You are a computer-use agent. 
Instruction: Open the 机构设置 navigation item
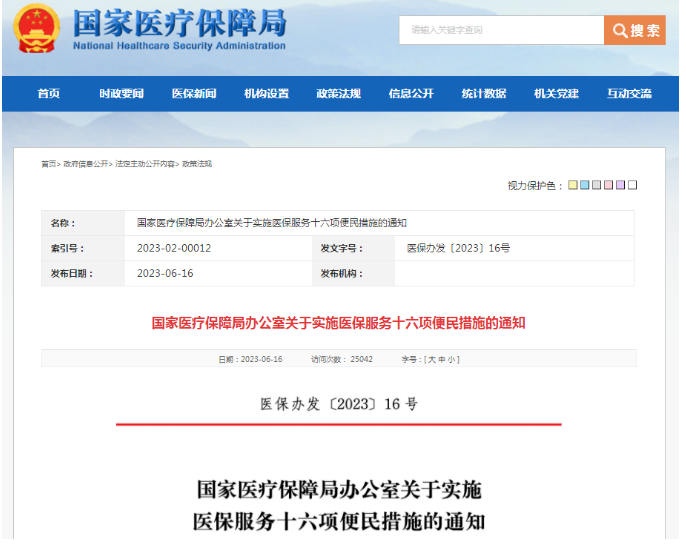[266, 94]
